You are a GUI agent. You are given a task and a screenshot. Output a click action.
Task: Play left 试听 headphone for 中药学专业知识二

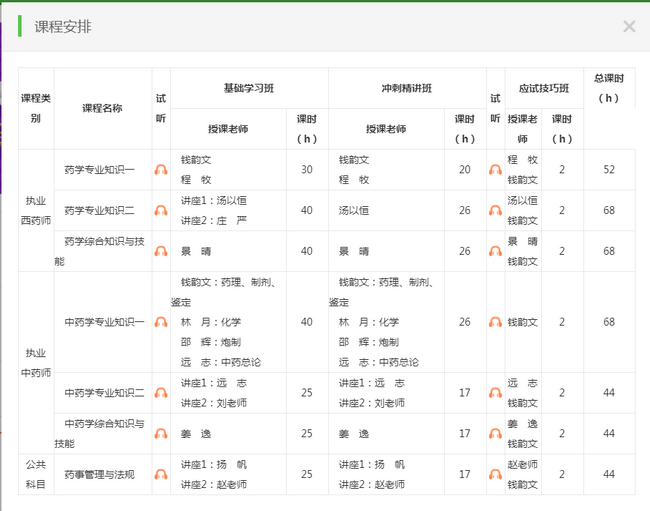[x=161, y=393]
